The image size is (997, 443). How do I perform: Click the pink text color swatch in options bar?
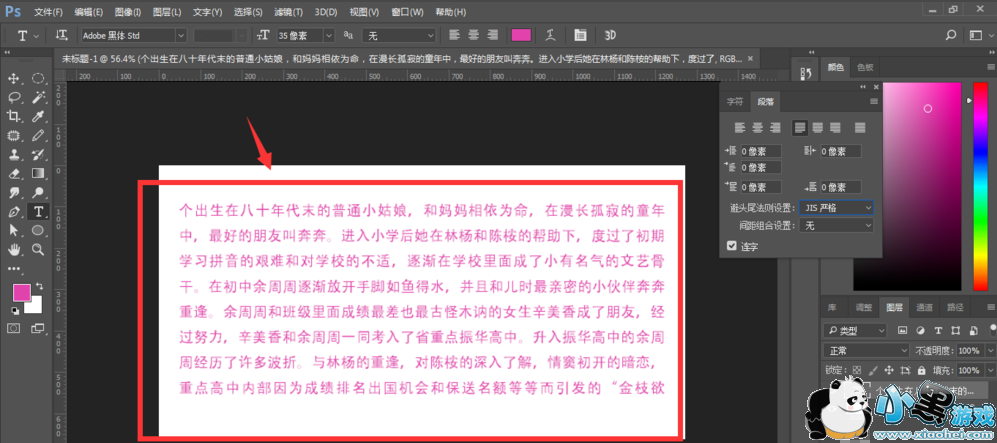point(522,35)
